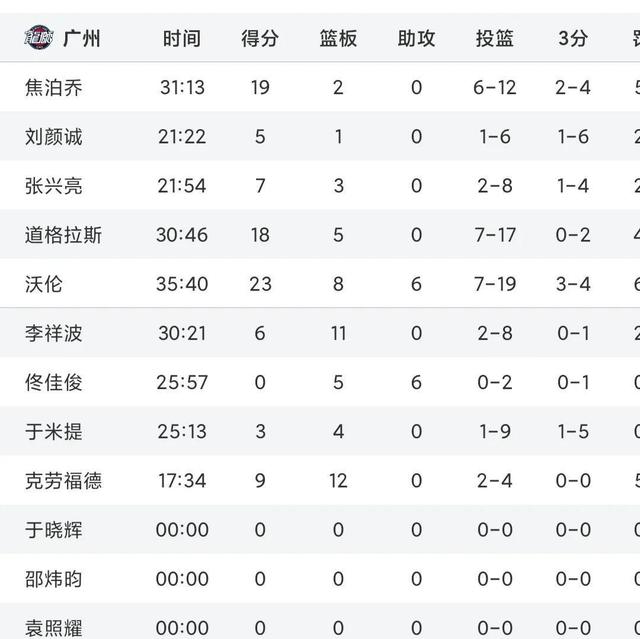The height and width of the screenshot is (639, 640).
Task: Select the 时间 column header
Action: pyautogui.click(x=182, y=38)
